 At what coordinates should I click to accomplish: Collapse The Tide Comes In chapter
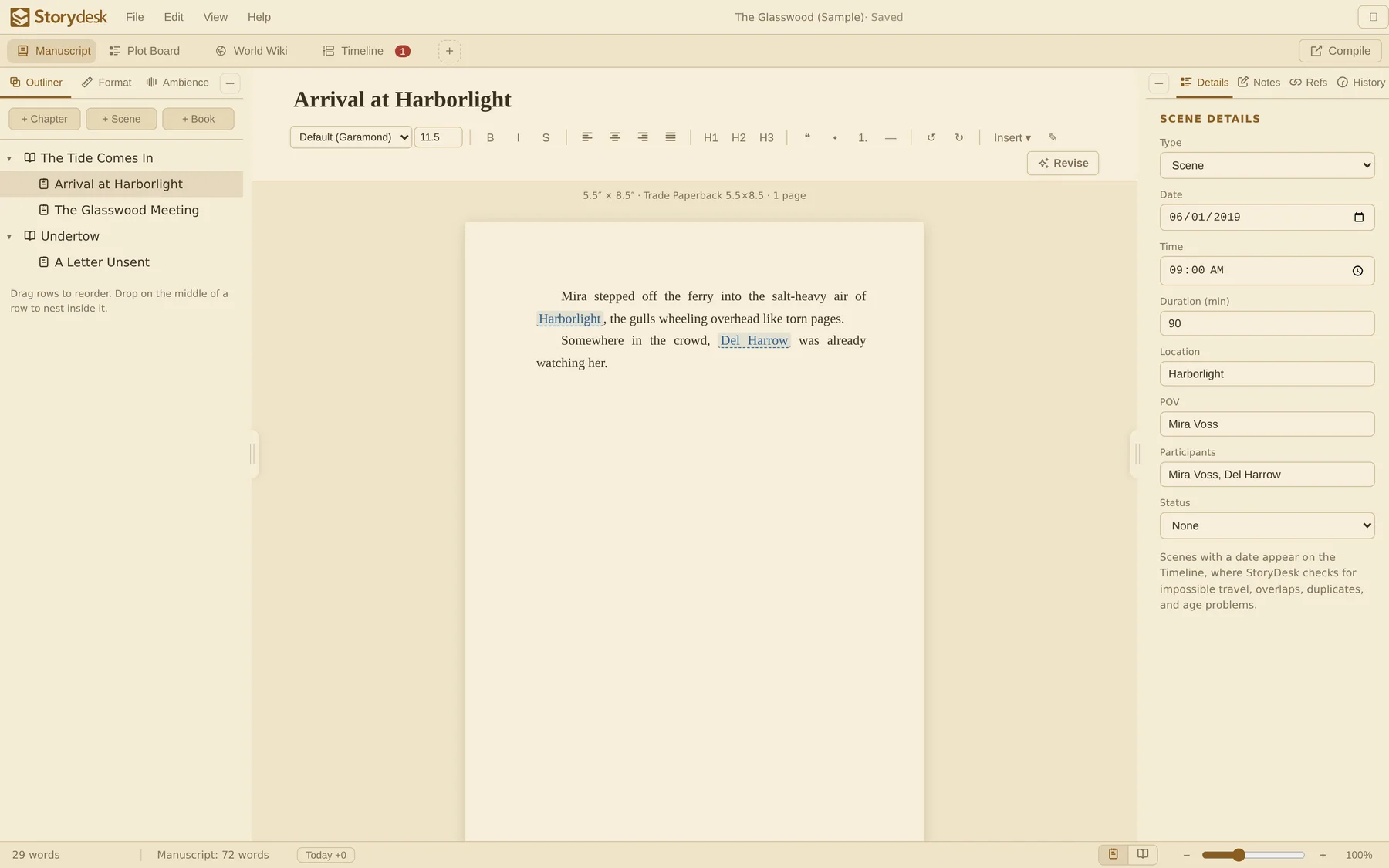pos(9,158)
